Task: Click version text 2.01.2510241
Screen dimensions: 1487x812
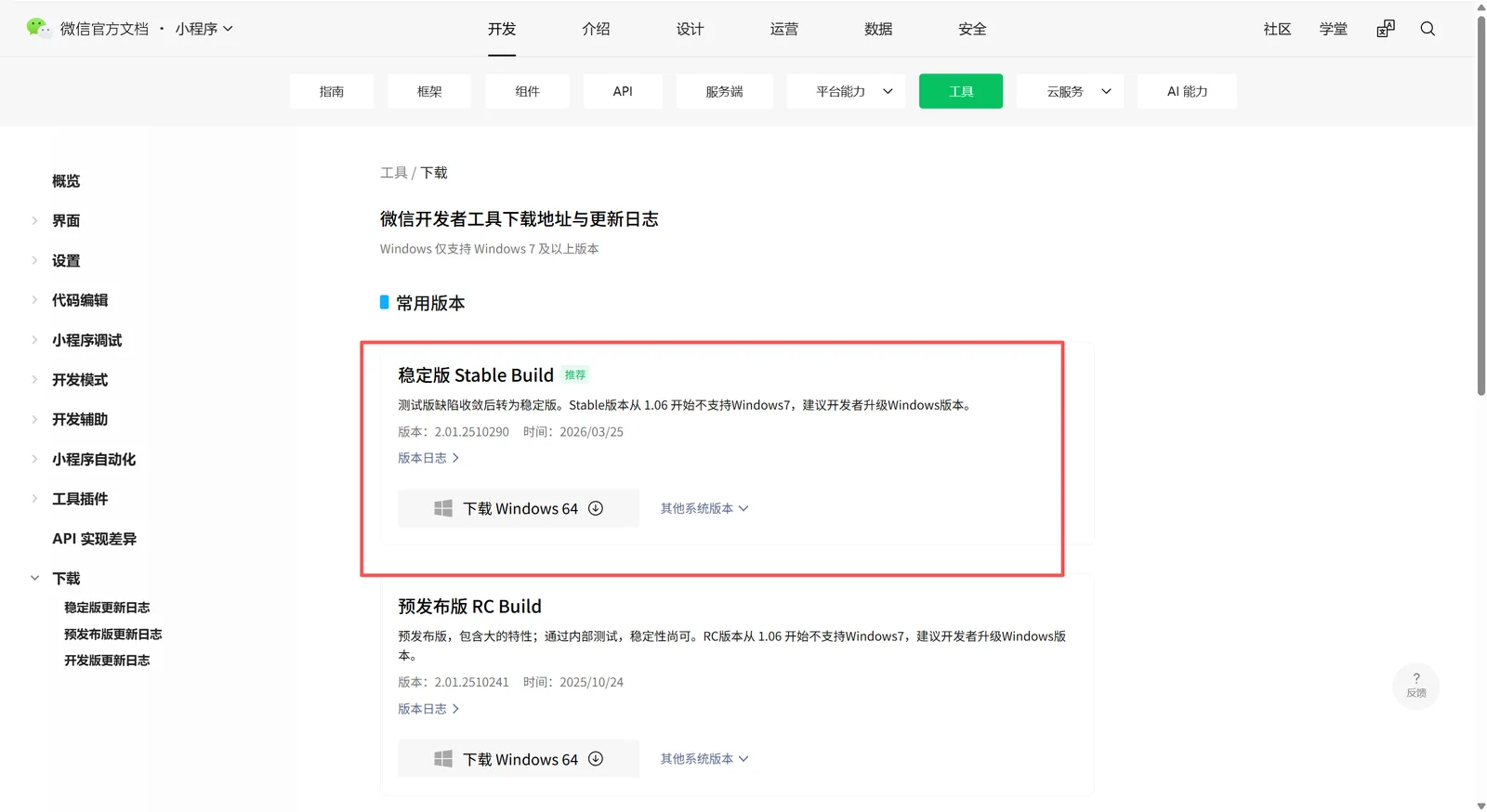Action: (x=471, y=682)
